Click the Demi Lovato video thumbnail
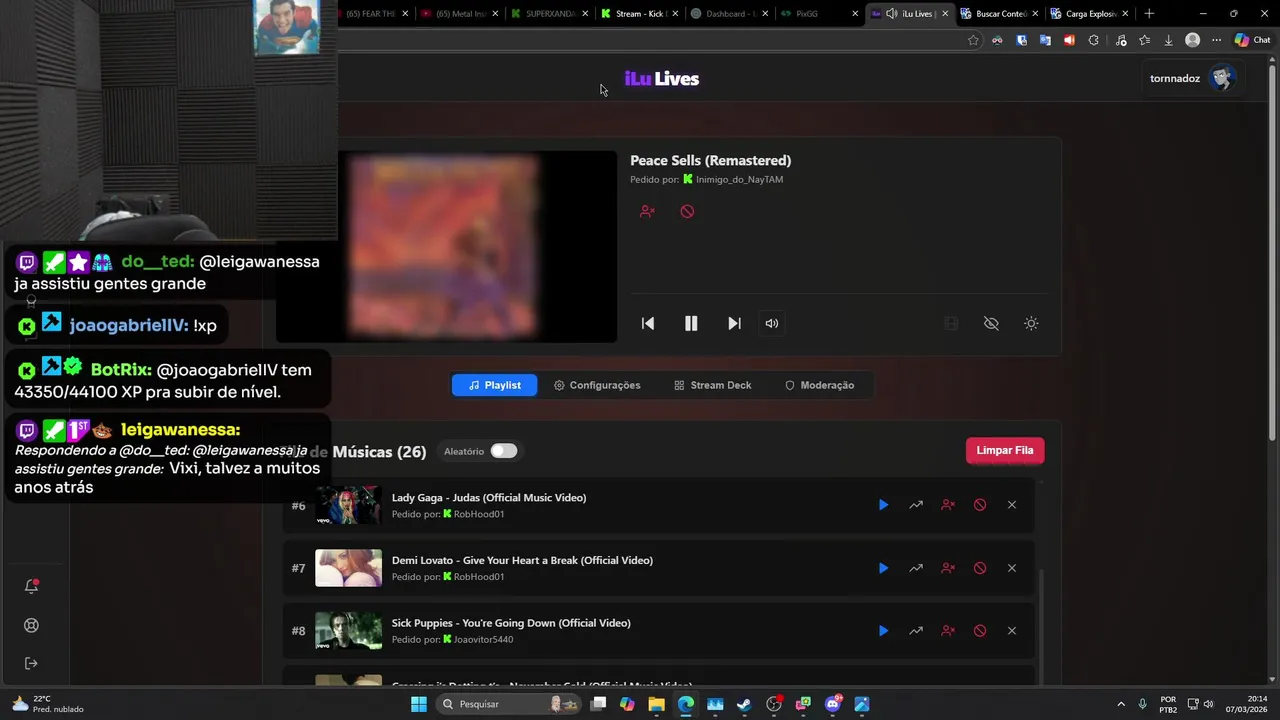 click(348, 568)
